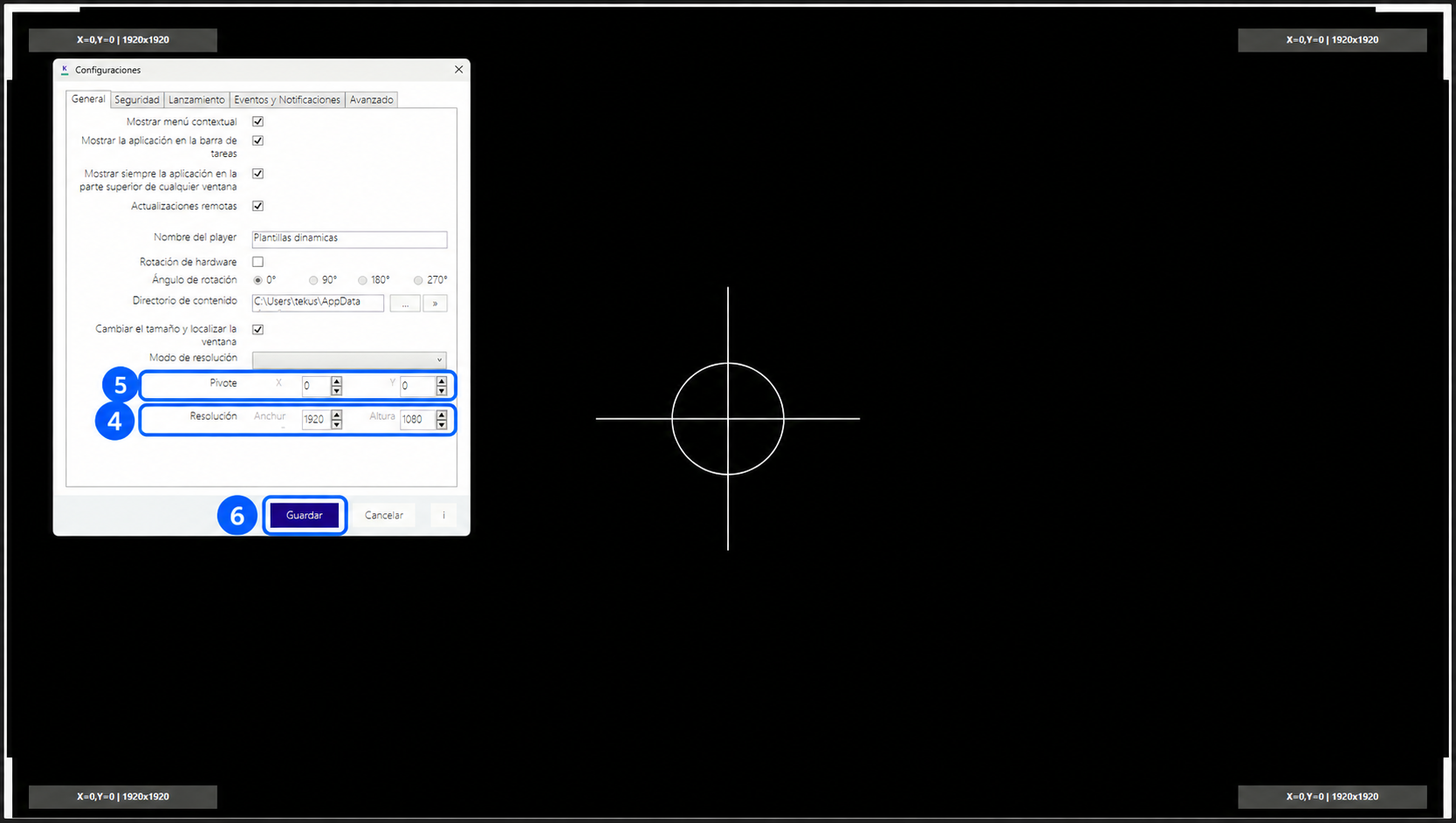Screen dimensions: 1456x823
Task: Click the Directorio de contenido path field
Action: (x=318, y=302)
